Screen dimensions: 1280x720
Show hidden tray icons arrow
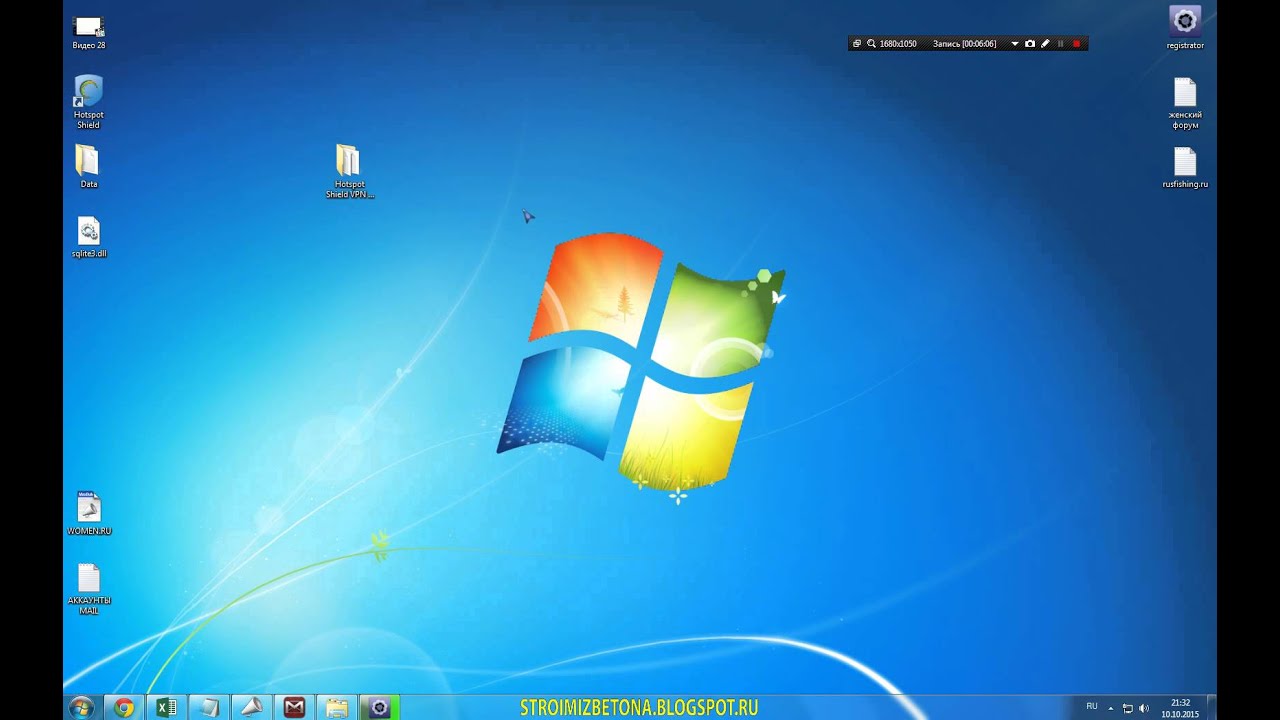1110,708
